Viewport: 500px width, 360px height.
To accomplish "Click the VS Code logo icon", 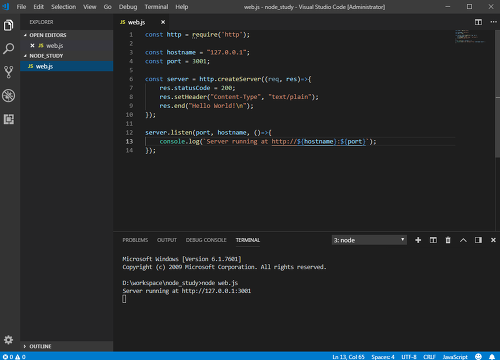I will pos(6,7).
